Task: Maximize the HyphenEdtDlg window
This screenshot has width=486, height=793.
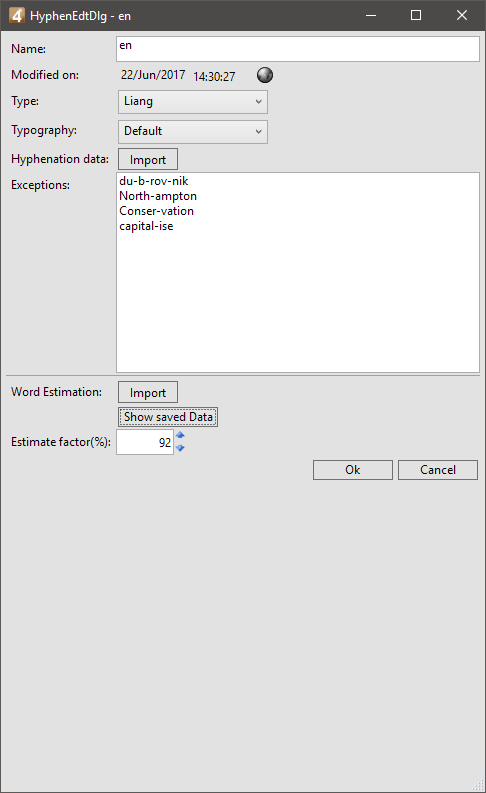Action: click(416, 15)
